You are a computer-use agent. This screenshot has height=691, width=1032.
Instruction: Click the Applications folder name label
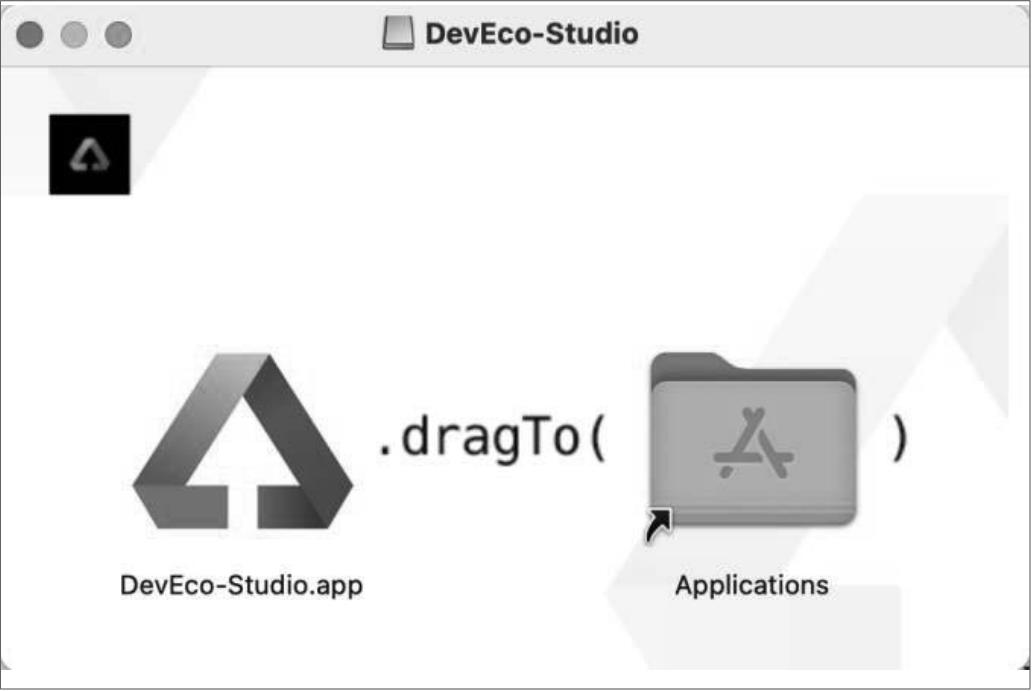(x=752, y=585)
